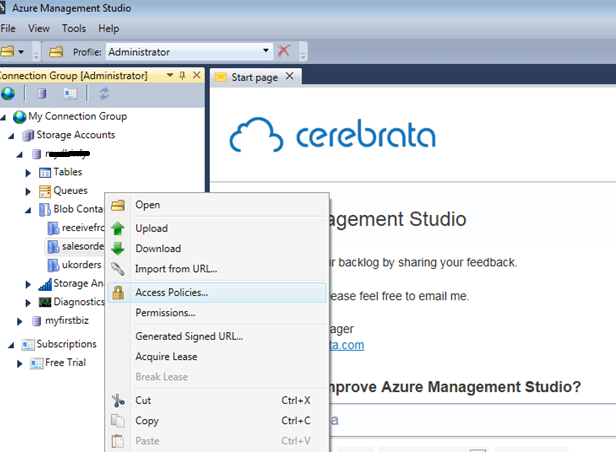Click the scissors Cut icon
This screenshot has height=455, width=616.
(118, 400)
